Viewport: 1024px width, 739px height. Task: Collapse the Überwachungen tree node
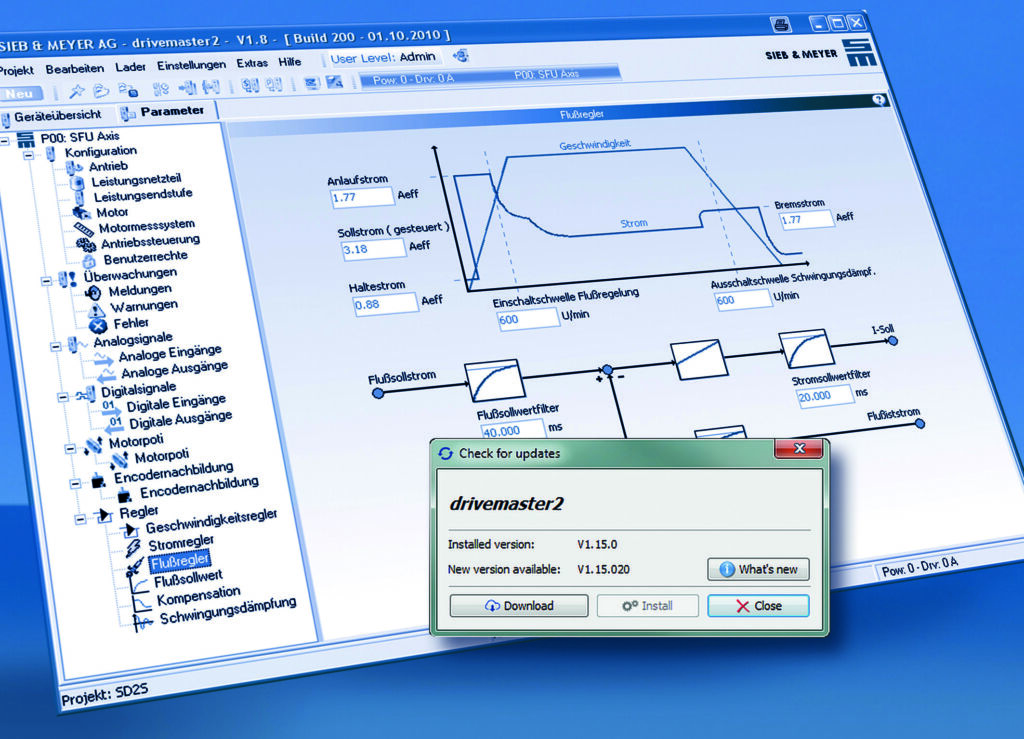point(46,281)
